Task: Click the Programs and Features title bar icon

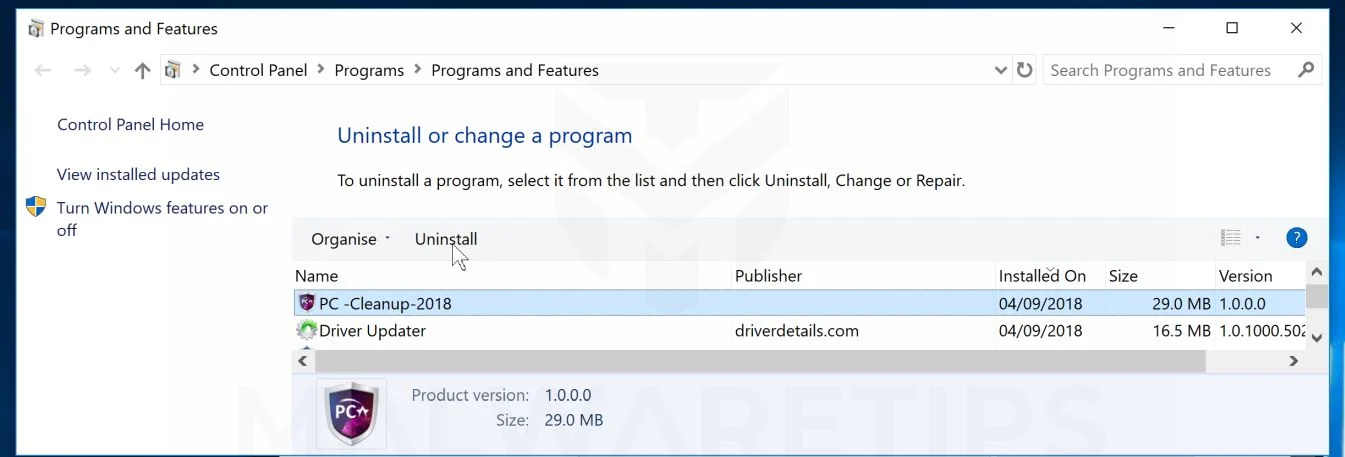Action: [36, 29]
